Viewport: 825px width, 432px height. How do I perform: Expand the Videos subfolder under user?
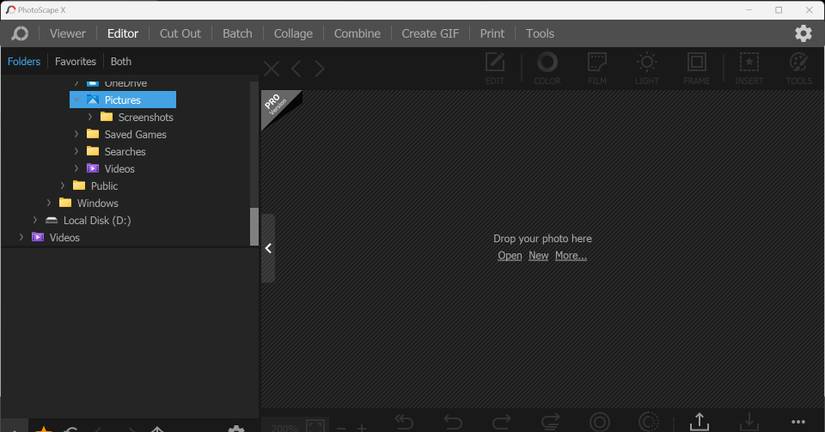pos(76,168)
